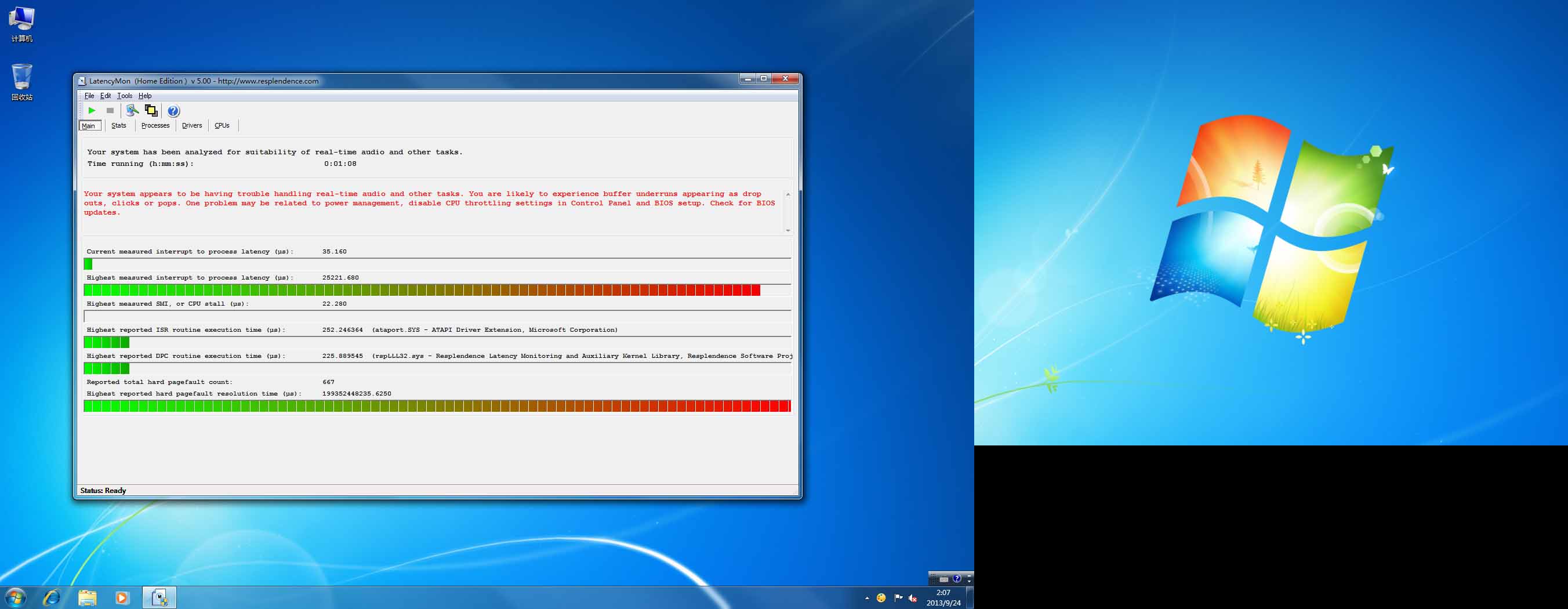The height and width of the screenshot is (609, 1568).
Task: Open the Edit menu
Action: (x=106, y=96)
